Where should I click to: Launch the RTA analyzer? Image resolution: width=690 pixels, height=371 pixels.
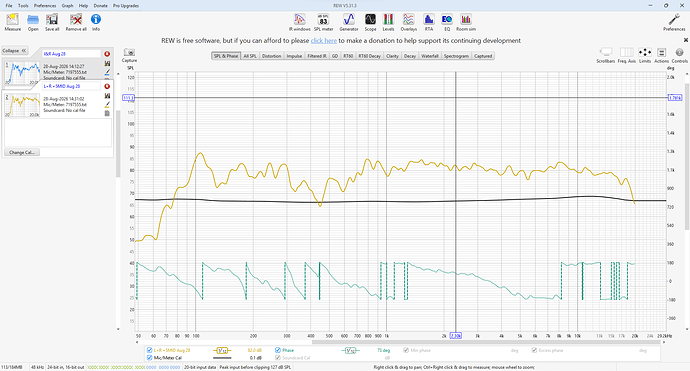[x=429, y=22]
